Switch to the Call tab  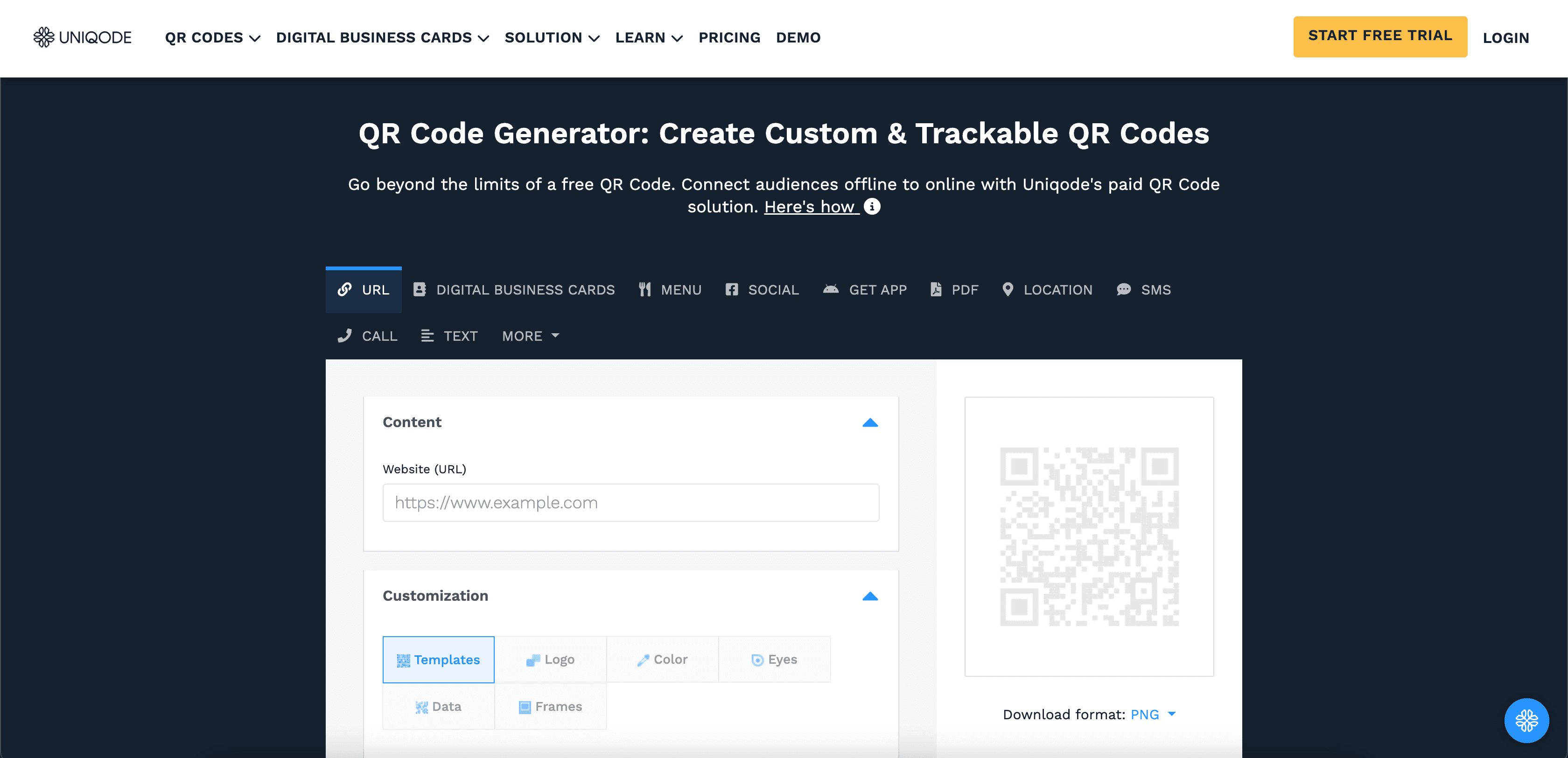(367, 336)
